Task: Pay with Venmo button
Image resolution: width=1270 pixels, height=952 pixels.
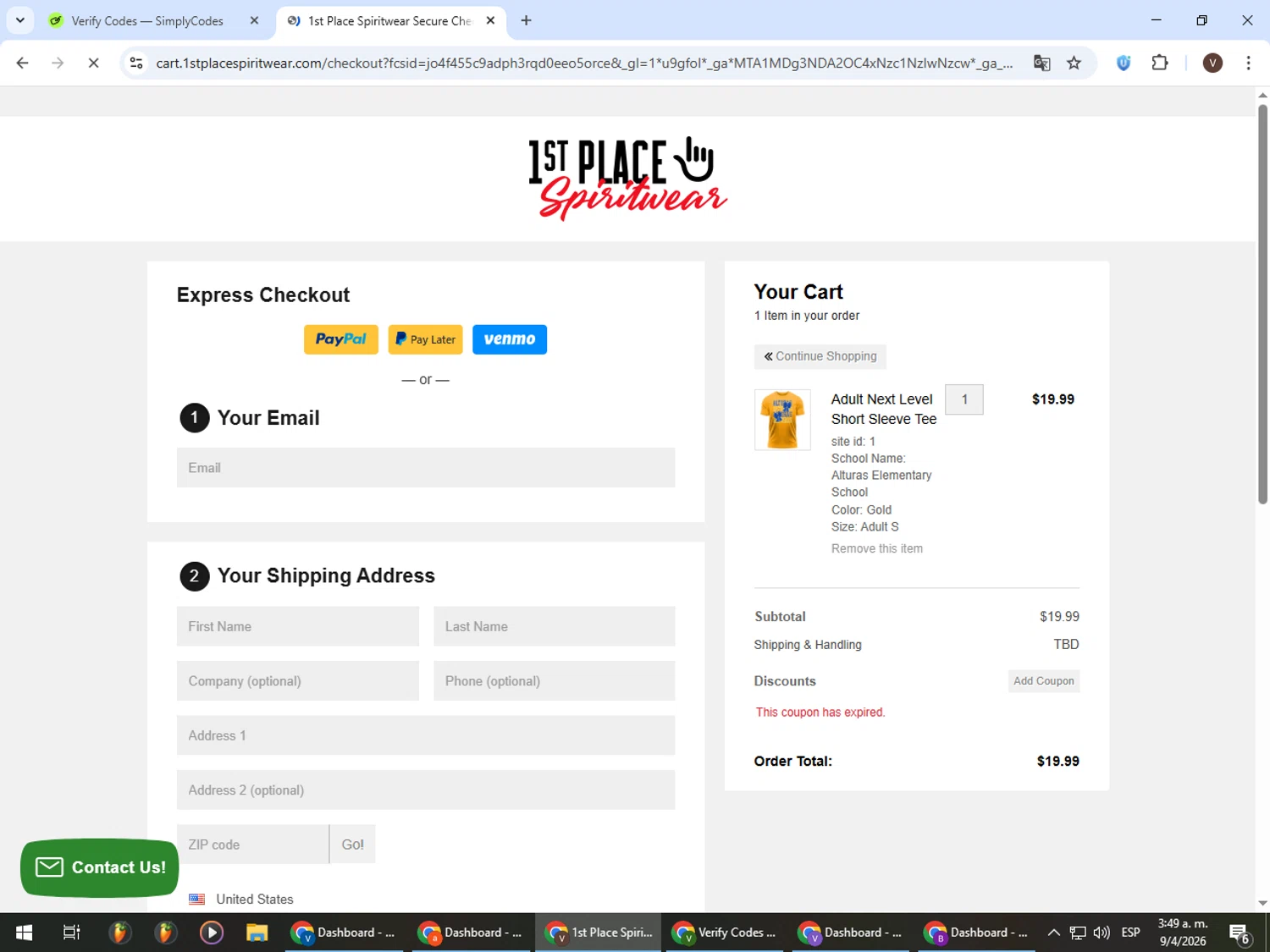Action: point(510,339)
